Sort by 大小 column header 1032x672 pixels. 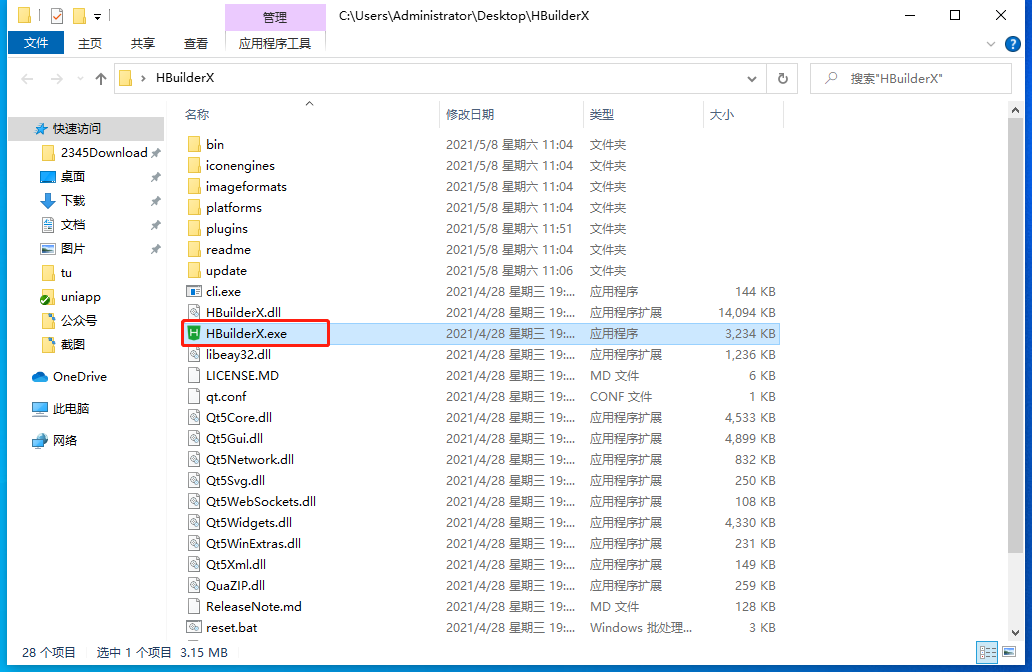point(721,115)
